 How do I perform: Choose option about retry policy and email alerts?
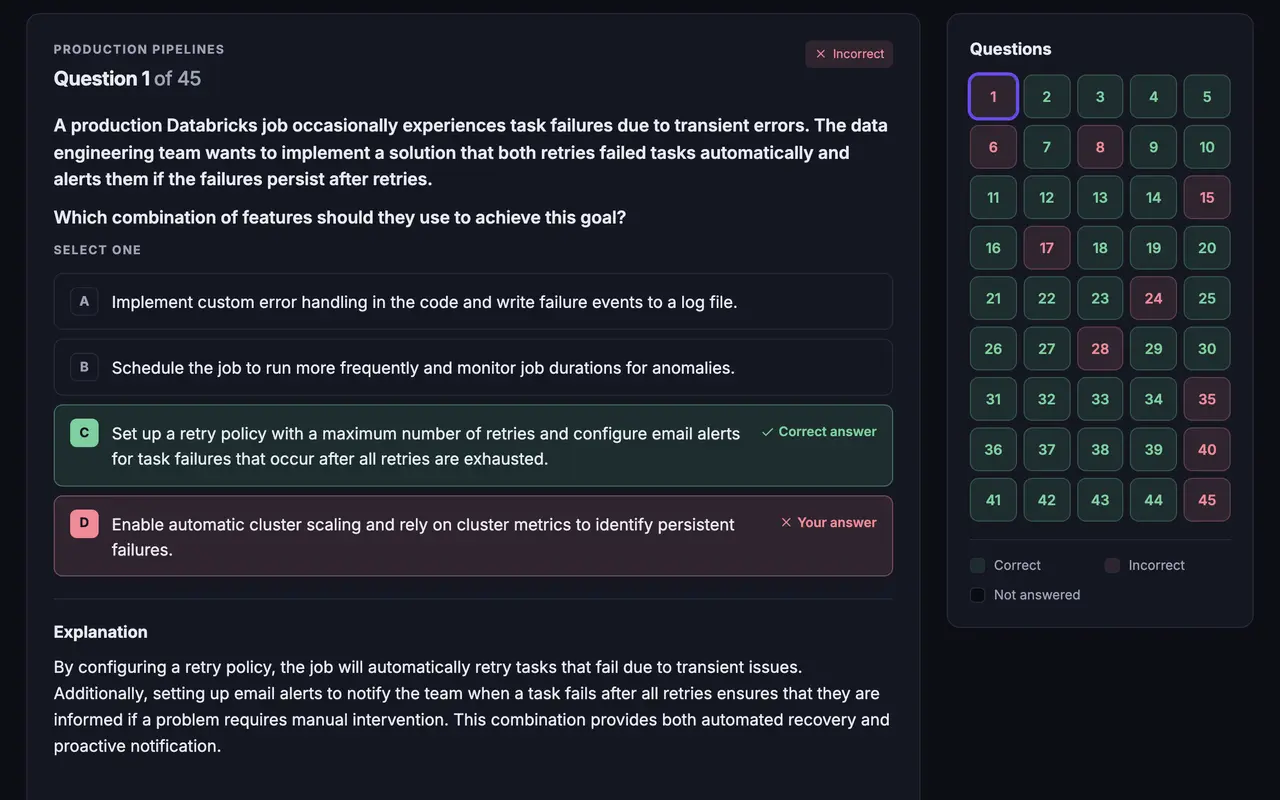pyautogui.click(x=473, y=446)
